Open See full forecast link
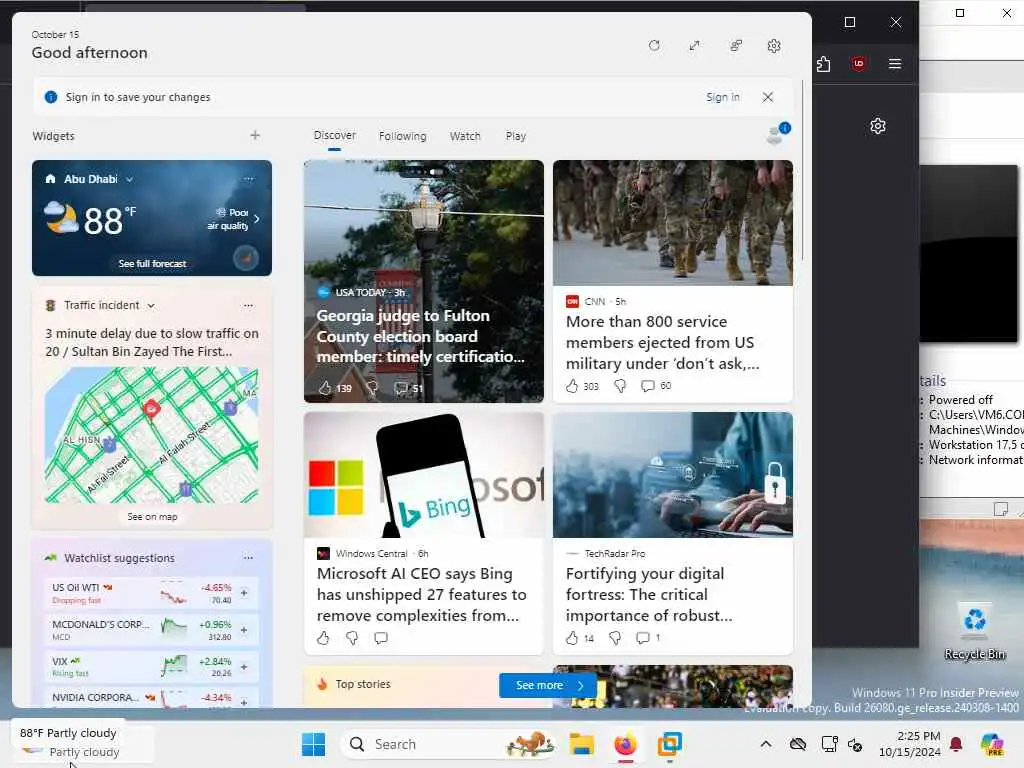Screen dimensions: 1024x768 pos(152,264)
